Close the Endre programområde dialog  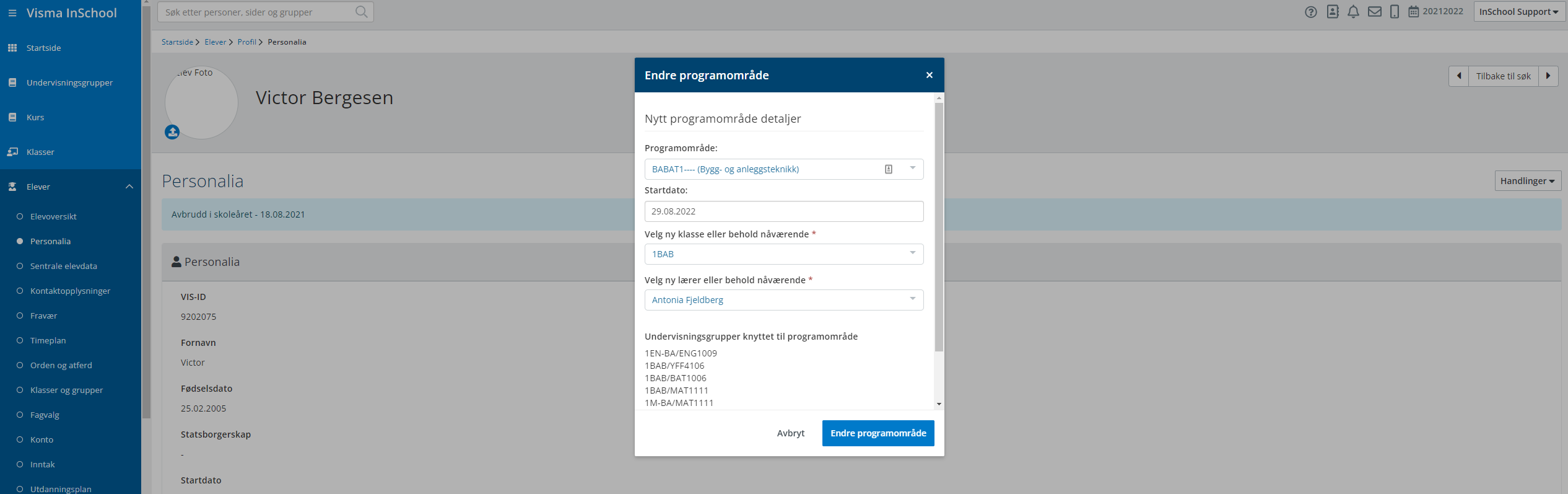pyautogui.click(x=929, y=75)
